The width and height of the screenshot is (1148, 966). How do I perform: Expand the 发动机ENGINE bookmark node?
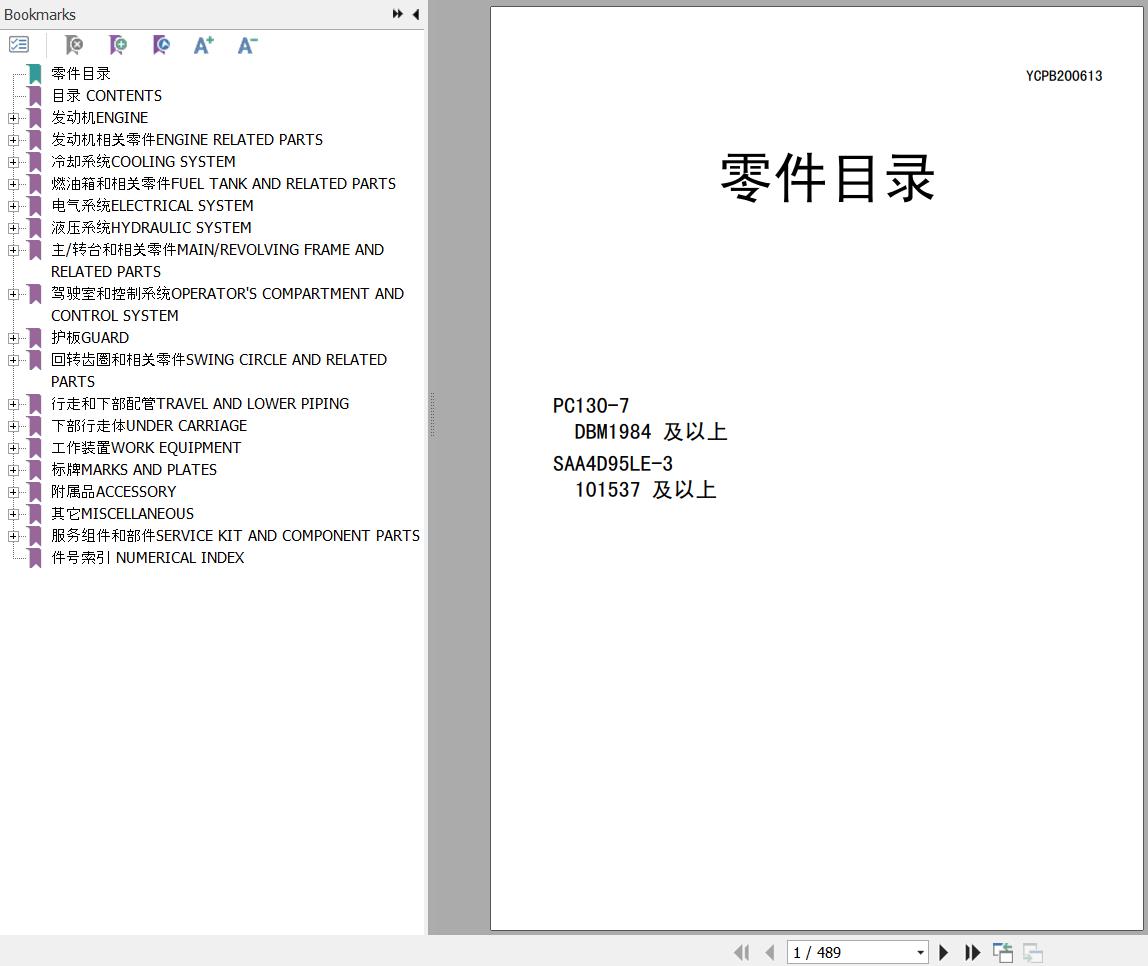point(12,118)
